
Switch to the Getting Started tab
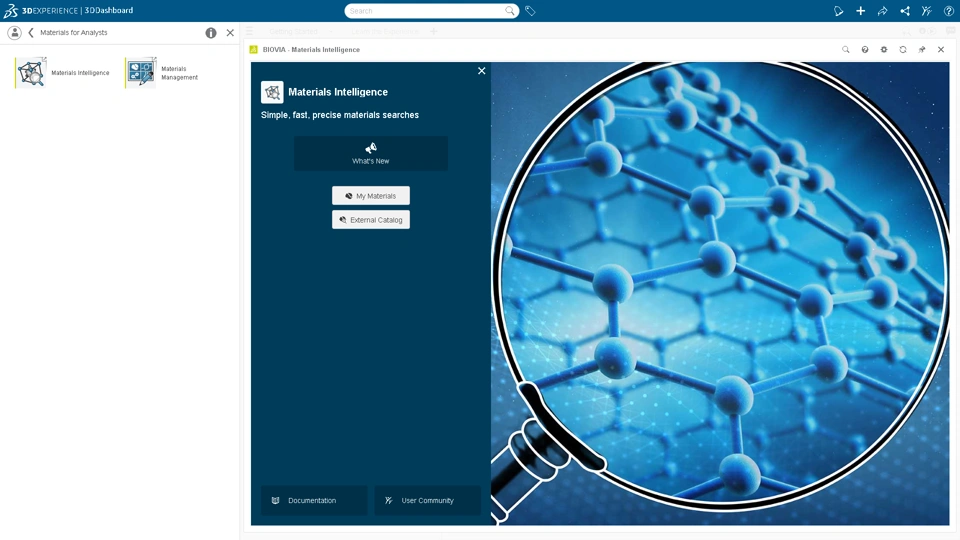click(293, 31)
